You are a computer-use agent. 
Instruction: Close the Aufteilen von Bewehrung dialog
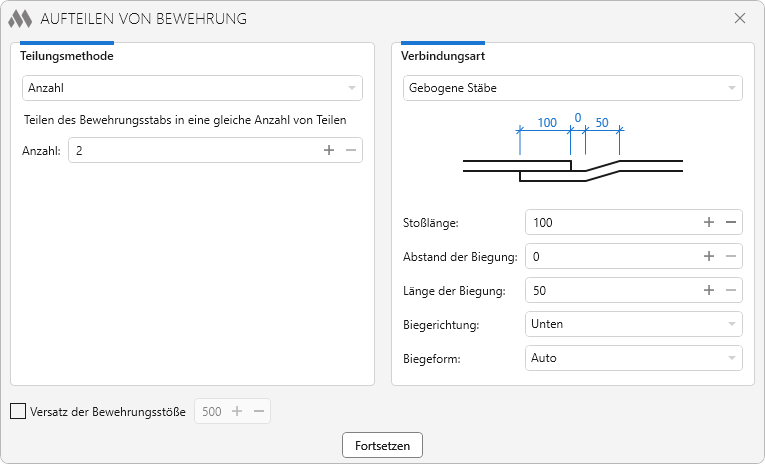pos(740,18)
